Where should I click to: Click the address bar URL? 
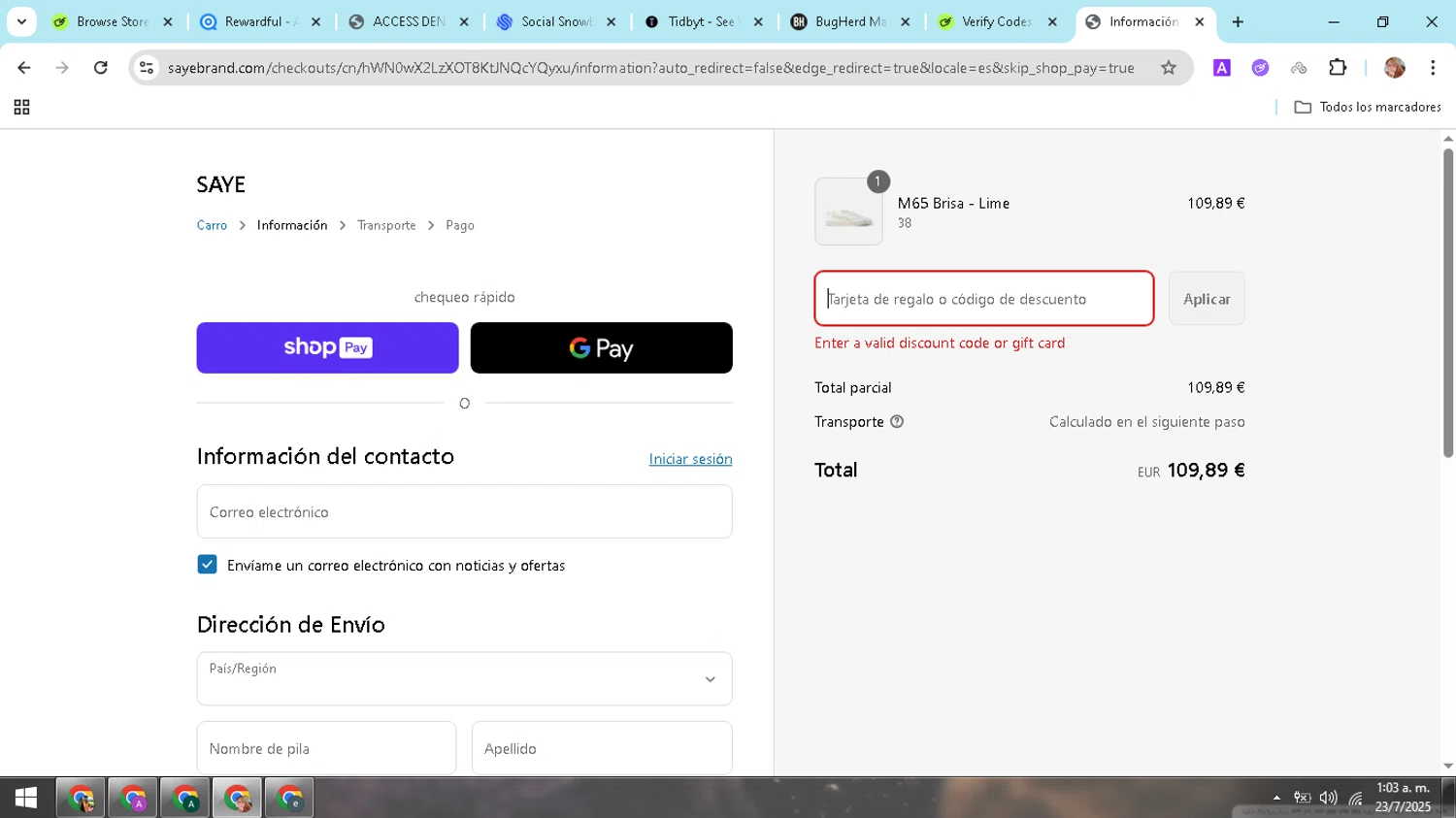[x=650, y=68]
